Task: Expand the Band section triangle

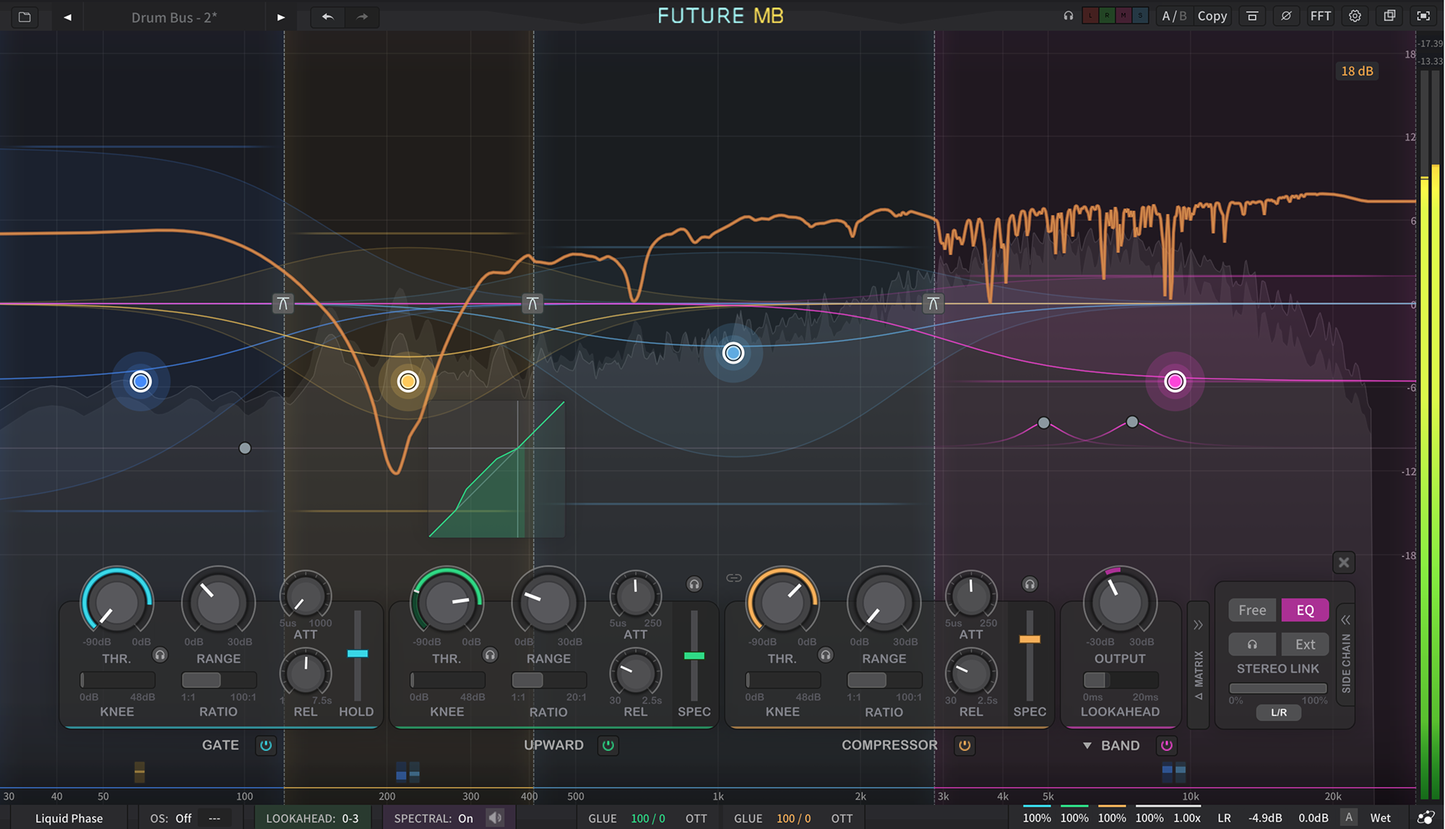Action: coord(1087,745)
